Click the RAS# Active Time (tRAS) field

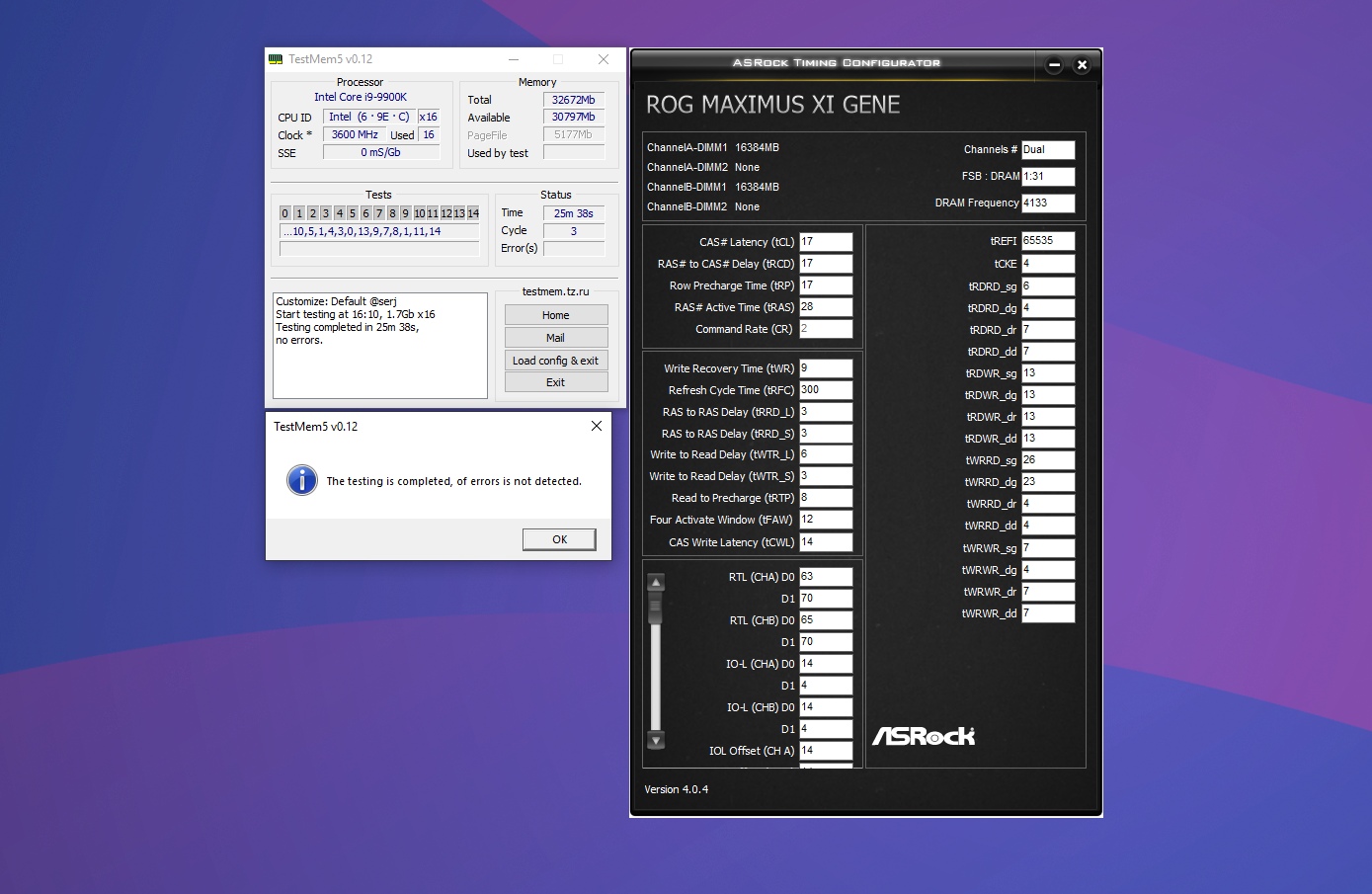(826, 307)
